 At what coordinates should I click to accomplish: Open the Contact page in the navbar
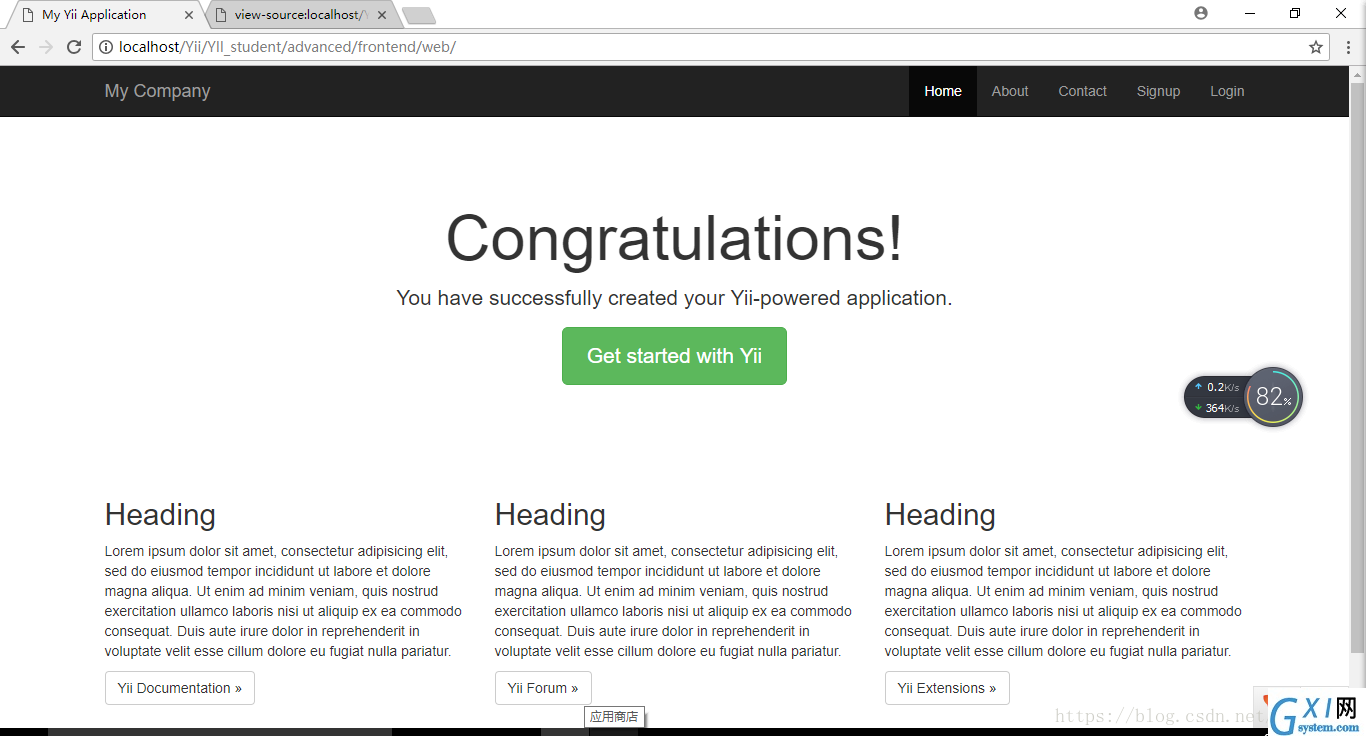pyautogui.click(x=1083, y=91)
